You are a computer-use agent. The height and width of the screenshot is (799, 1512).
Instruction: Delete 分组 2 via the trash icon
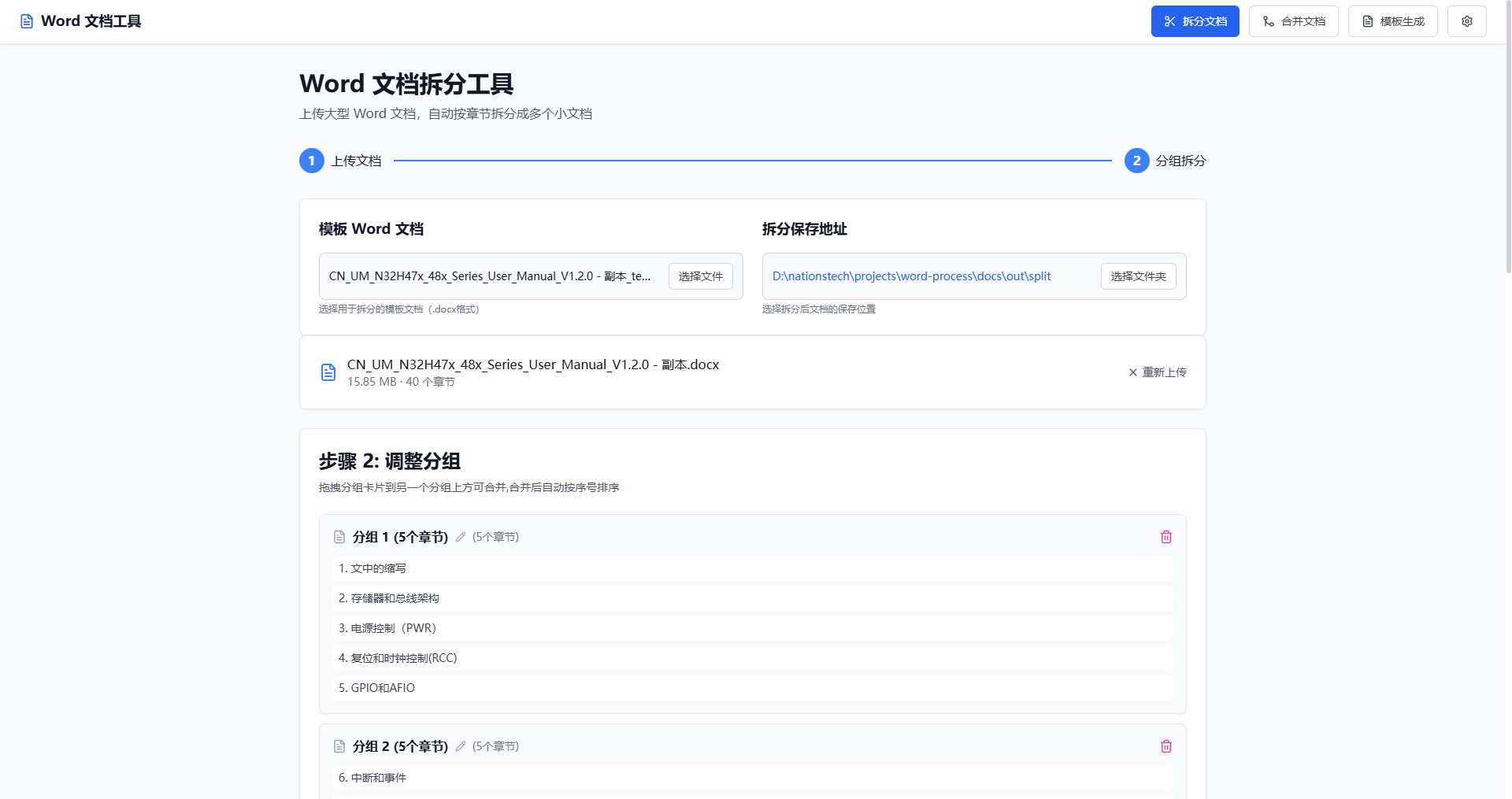pos(1166,745)
